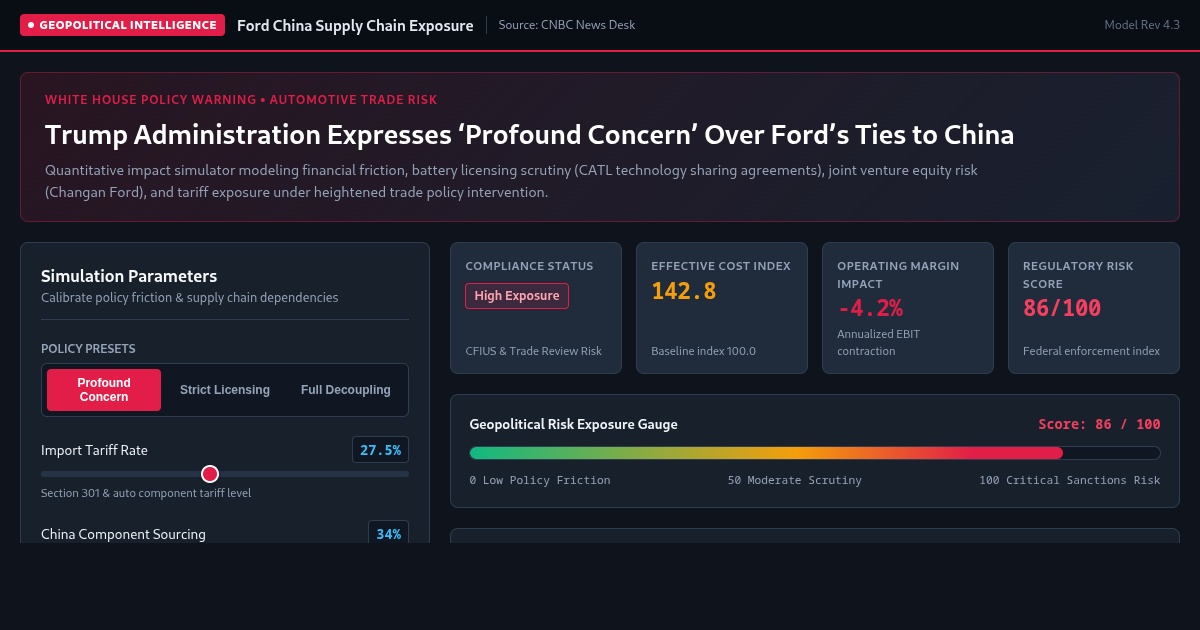Click the 50 Moderate Scrutiny label

coord(794,480)
